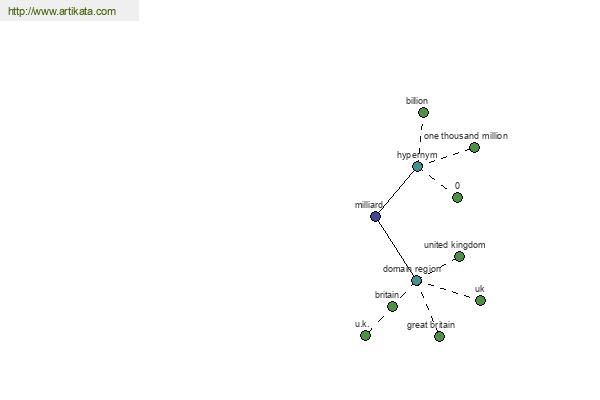
Task: Click the domain region text label
Action: click(x=412, y=269)
